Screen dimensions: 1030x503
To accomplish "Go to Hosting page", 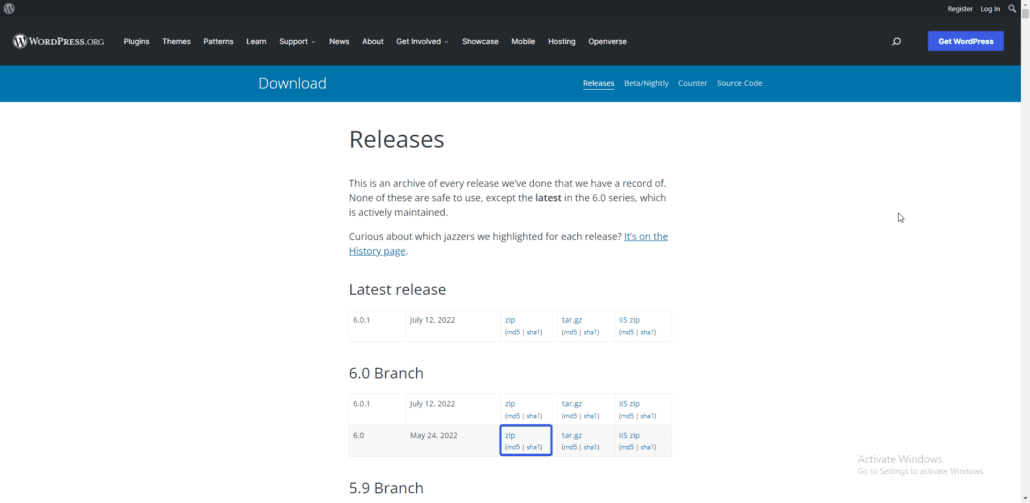I will click(562, 41).
